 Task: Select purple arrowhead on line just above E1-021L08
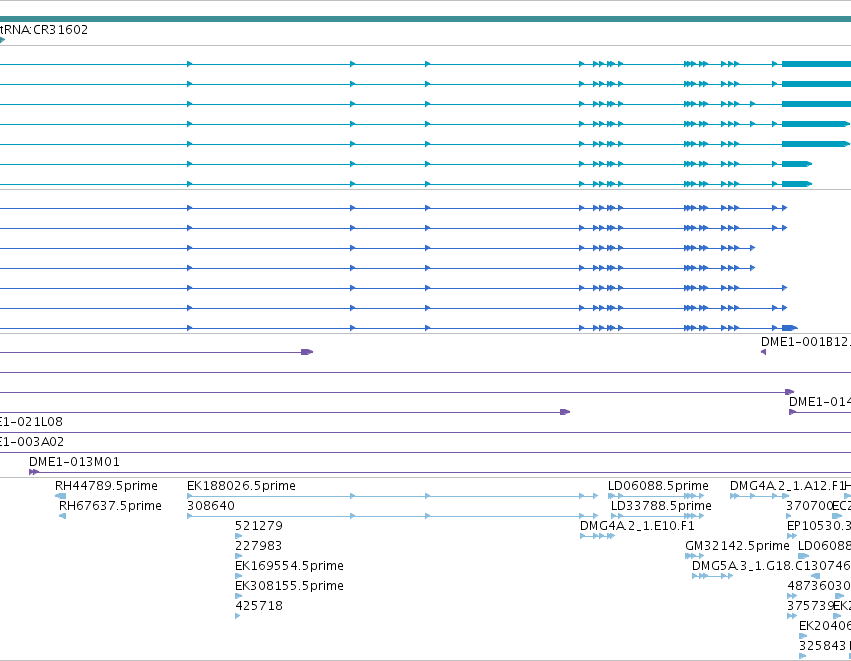(x=565, y=412)
